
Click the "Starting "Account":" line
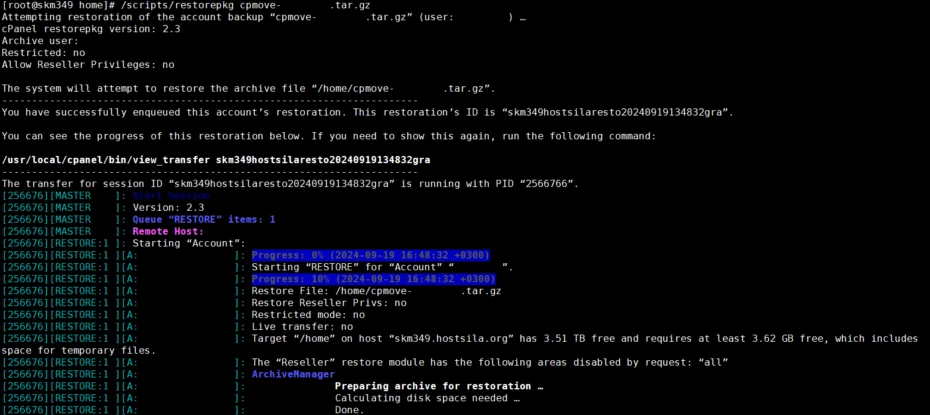click(189, 243)
